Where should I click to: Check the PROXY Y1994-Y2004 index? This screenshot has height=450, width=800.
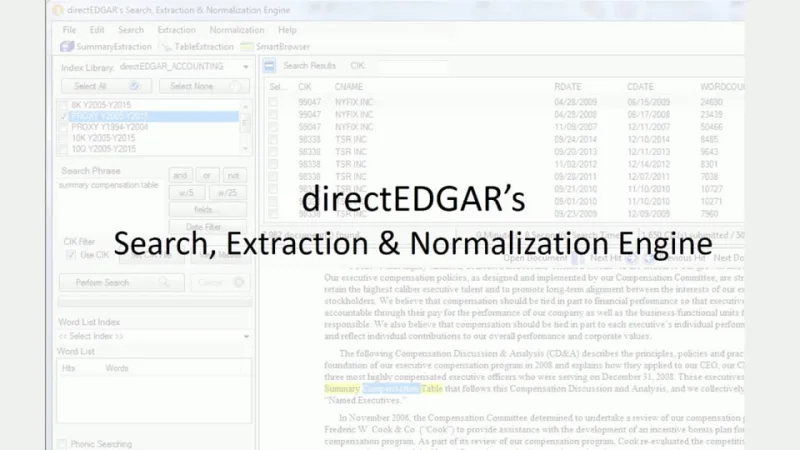[x=63, y=127]
